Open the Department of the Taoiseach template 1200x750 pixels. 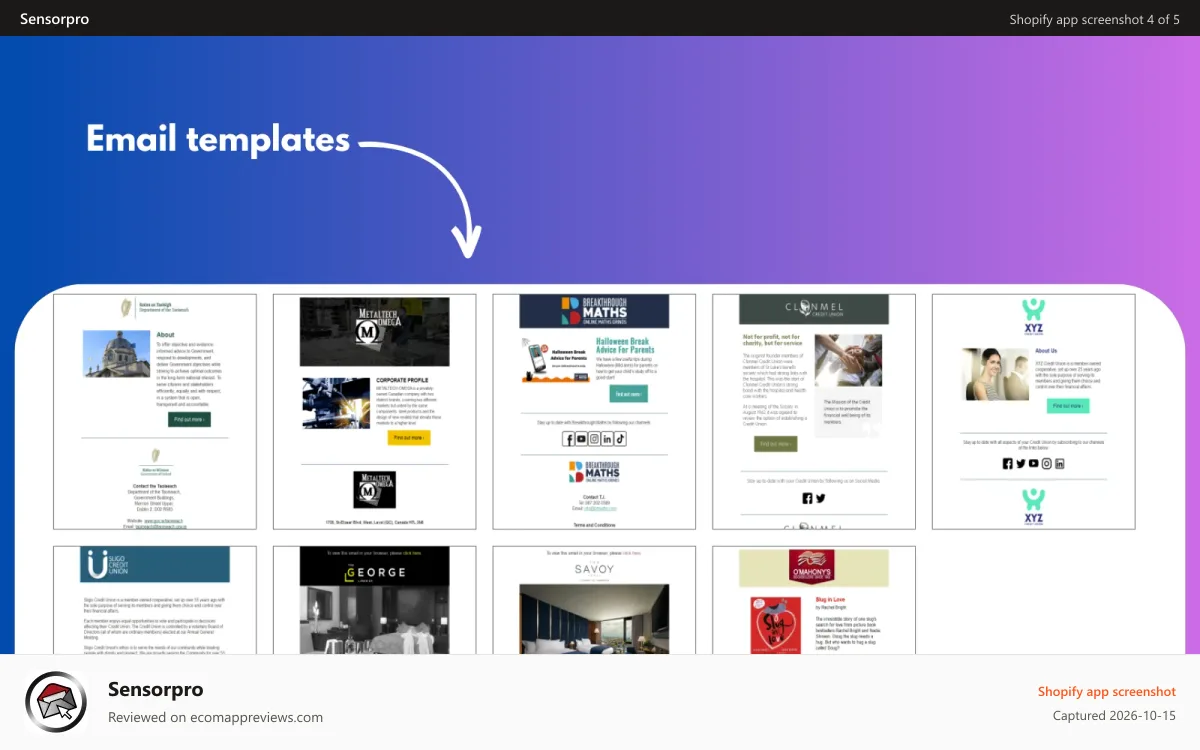click(x=155, y=411)
